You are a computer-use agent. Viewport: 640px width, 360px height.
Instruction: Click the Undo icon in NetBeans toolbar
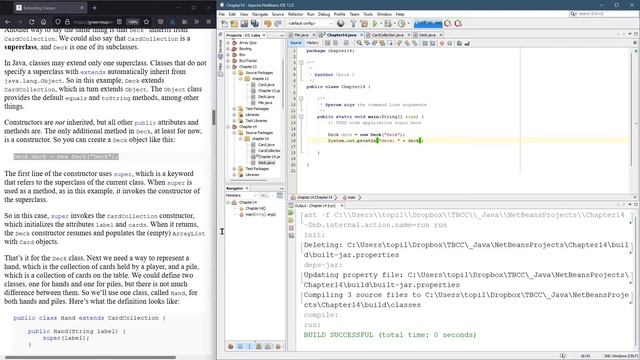coord(267,24)
